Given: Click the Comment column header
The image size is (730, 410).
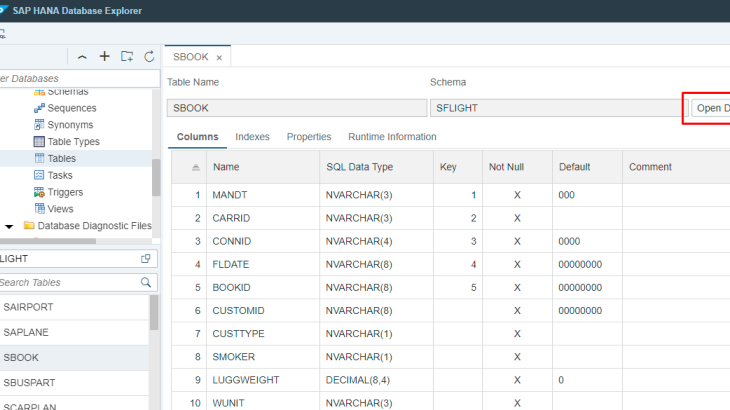Looking at the screenshot, I should point(676,167).
